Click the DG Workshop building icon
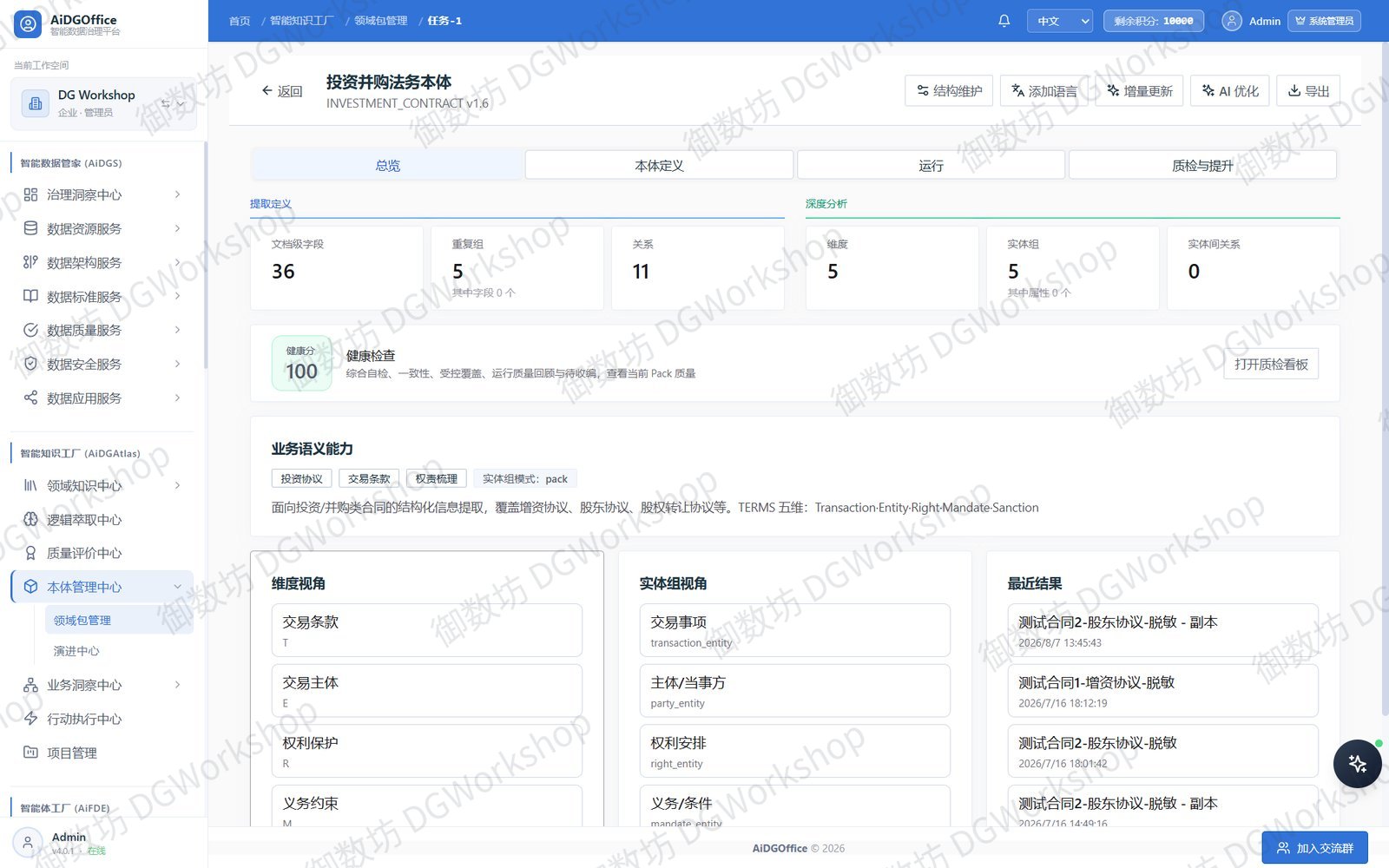 [x=35, y=103]
